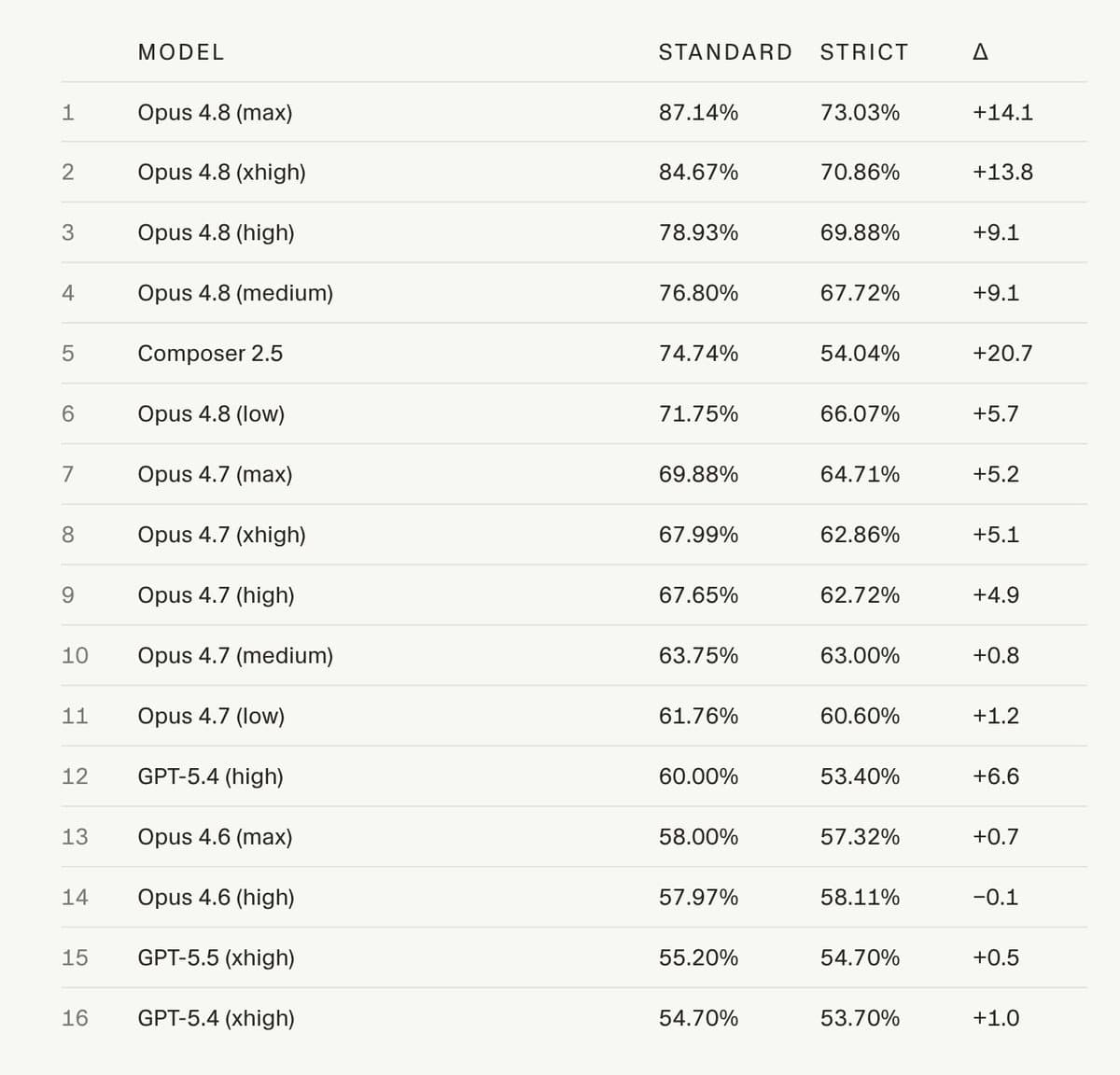Open the Opus 4.6 (max) entry
1120x1075 pixels.
[x=215, y=837]
